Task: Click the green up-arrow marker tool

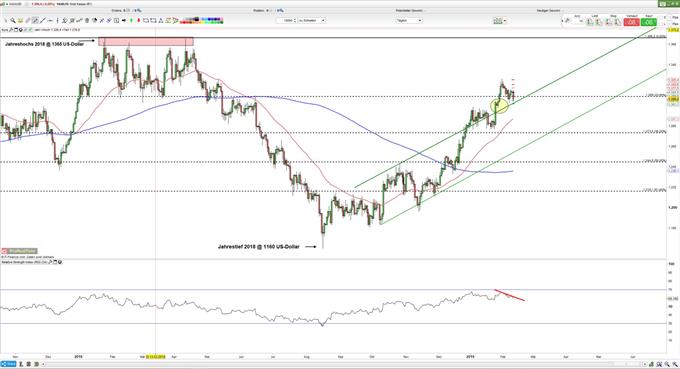Action: 131,20
